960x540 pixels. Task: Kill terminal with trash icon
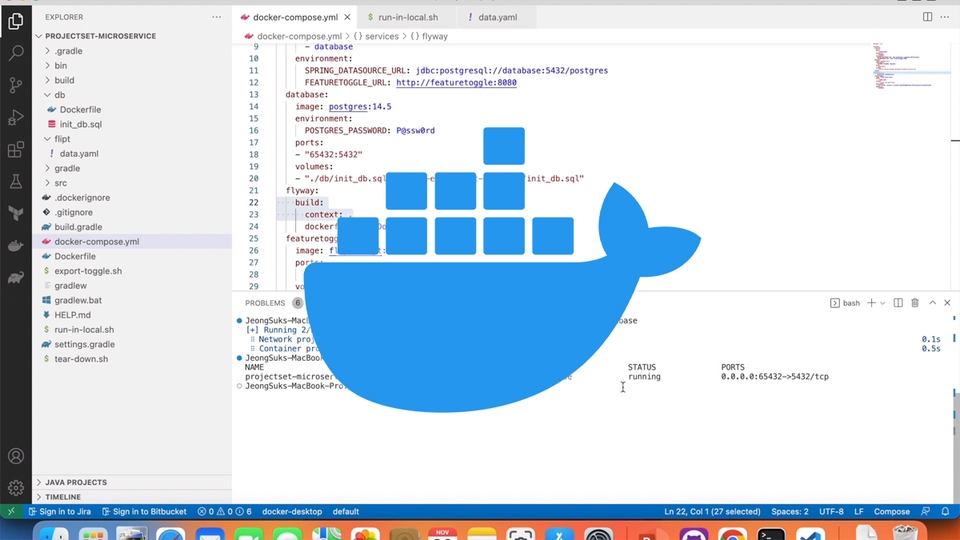(915, 303)
